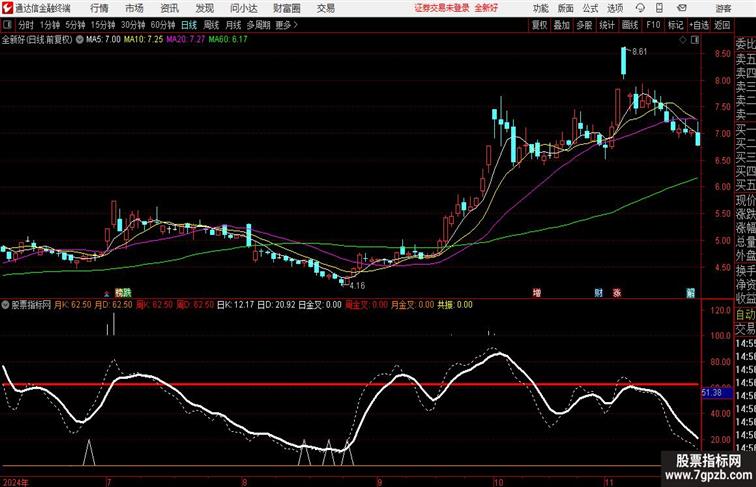Image resolution: width=756 pixels, height=487 pixels.
Task: Open the 选项 menu
Action: (x=615, y=8)
